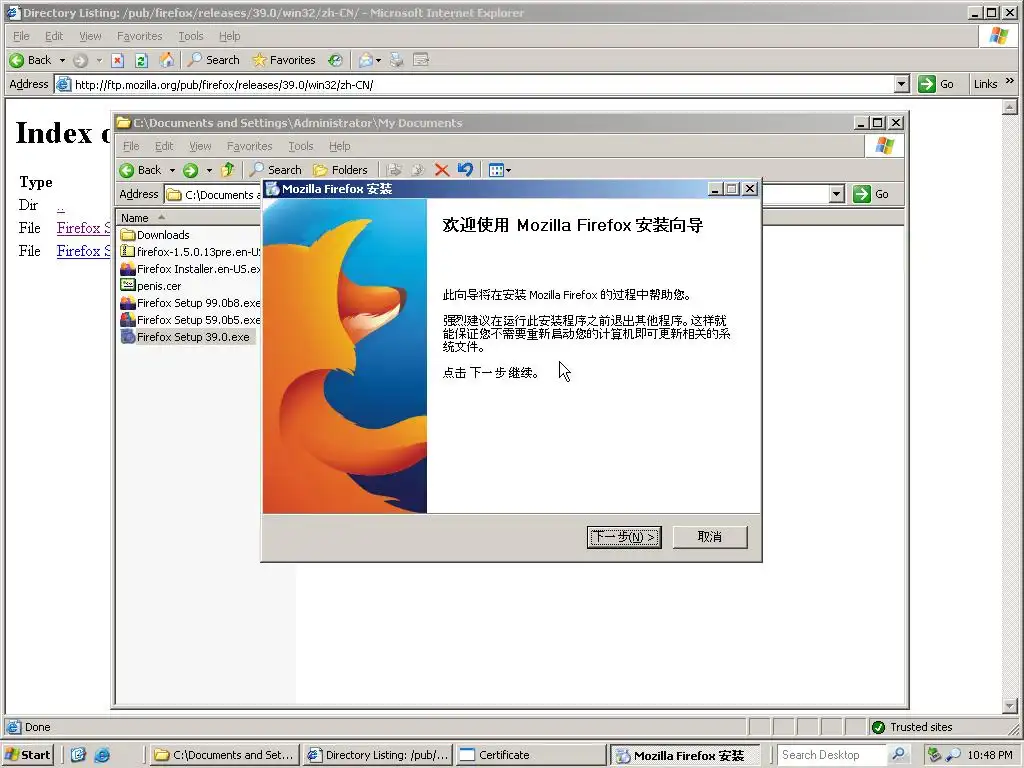Go to IE Home page icon
1024x768 pixels.
point(167,60)
